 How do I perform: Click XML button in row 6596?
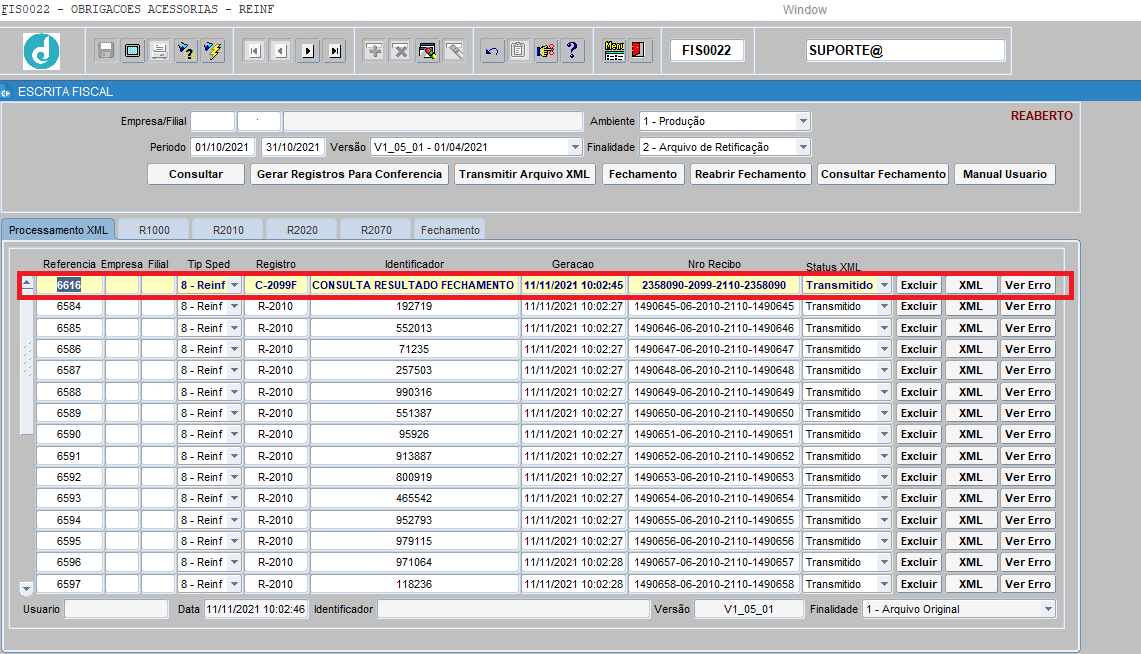tap(971, 562)
